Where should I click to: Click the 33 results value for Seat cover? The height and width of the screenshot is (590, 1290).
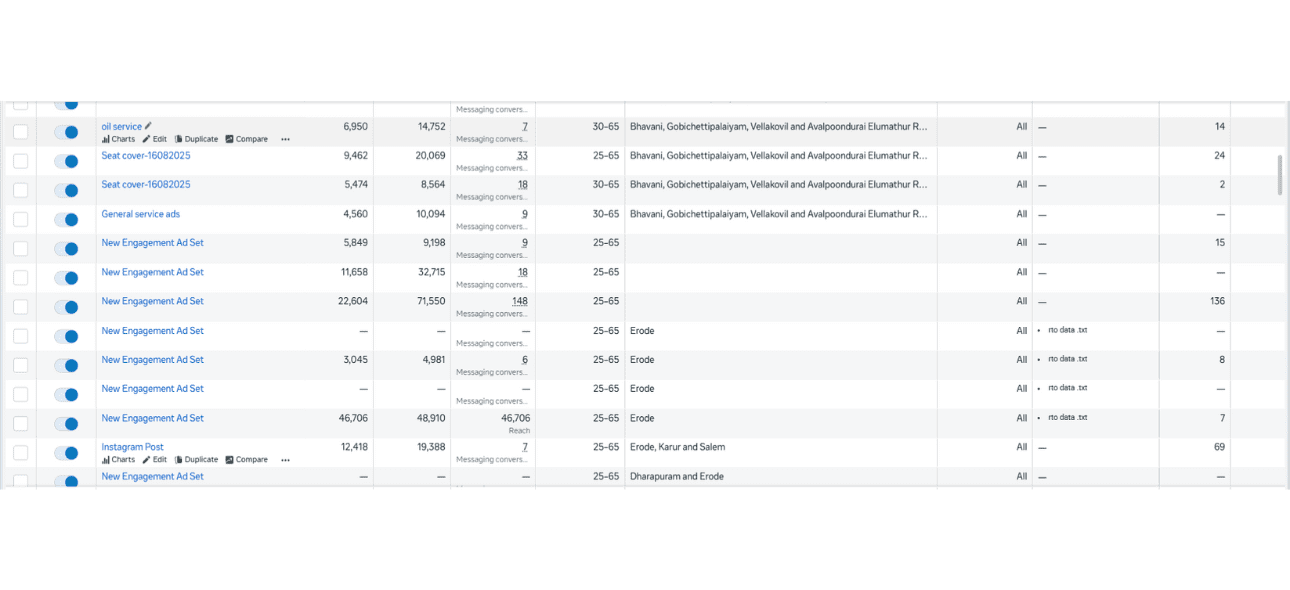522,156
